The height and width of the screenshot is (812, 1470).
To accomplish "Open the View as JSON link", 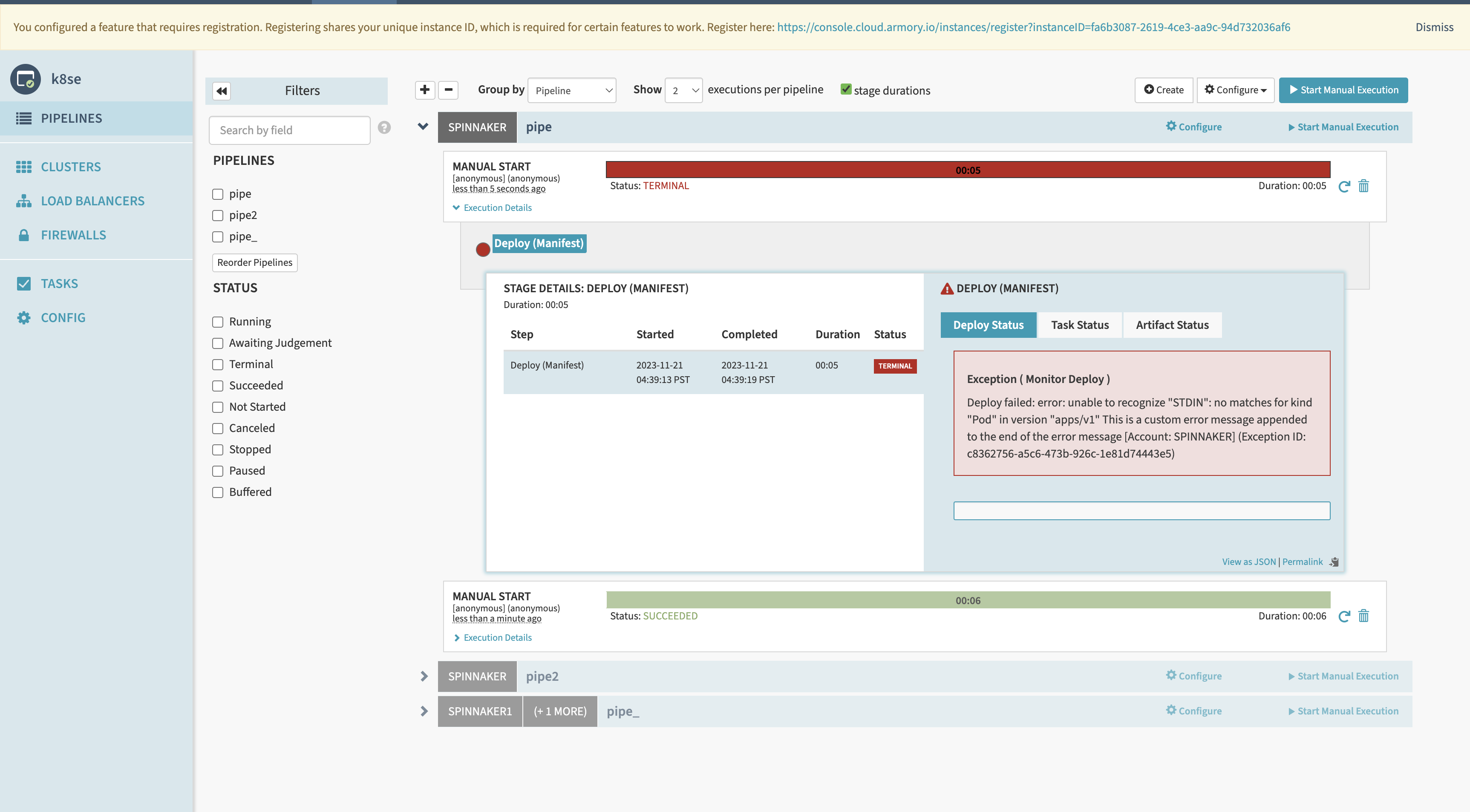I will 1248,562.
